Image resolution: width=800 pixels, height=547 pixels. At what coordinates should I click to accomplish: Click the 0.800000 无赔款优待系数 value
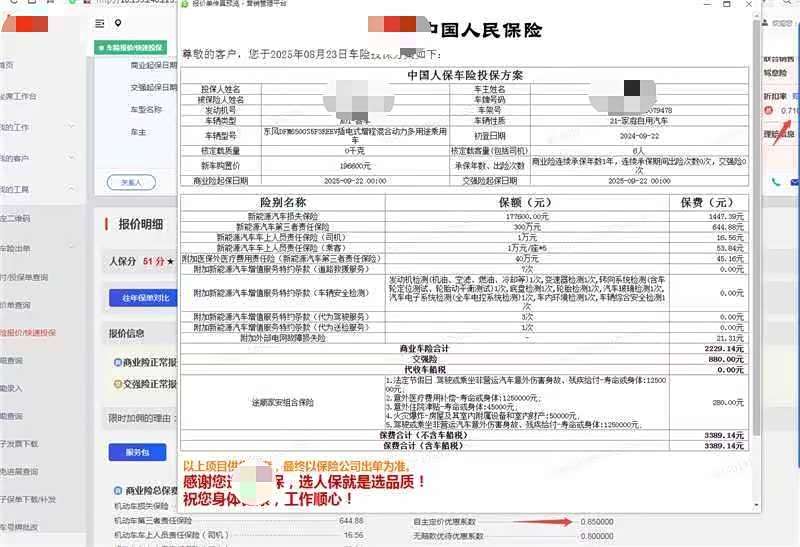597,536
